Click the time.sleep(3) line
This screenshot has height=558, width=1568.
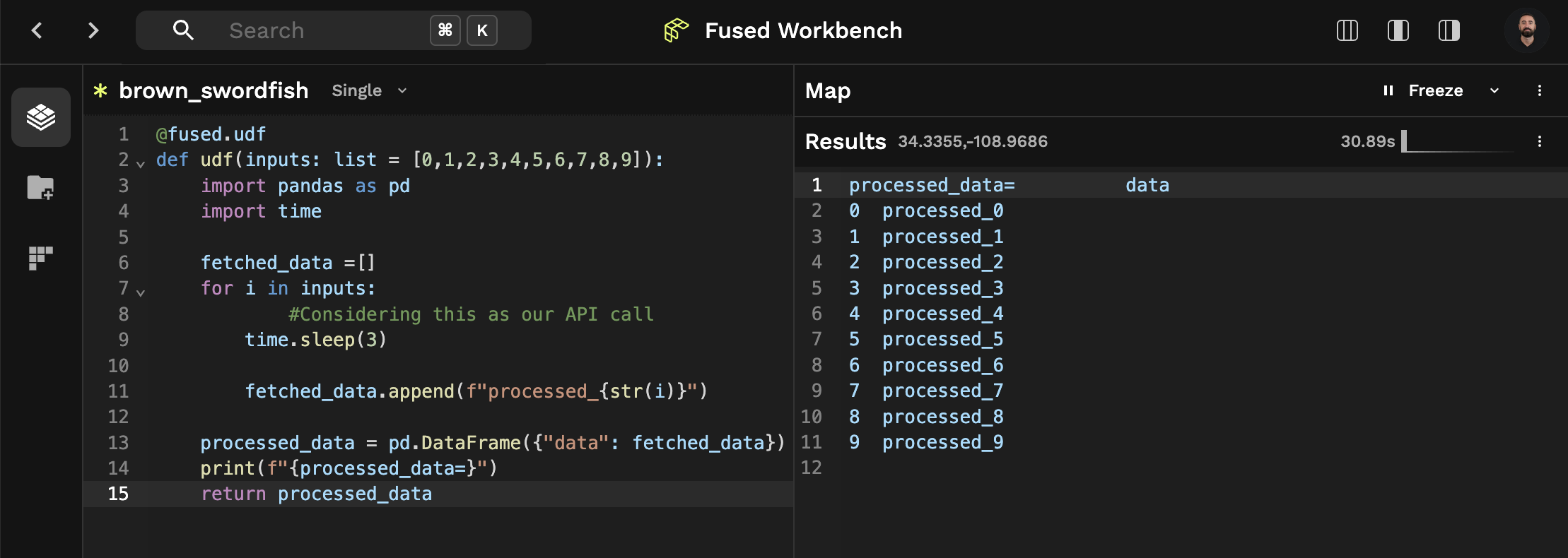click(315, 340)
